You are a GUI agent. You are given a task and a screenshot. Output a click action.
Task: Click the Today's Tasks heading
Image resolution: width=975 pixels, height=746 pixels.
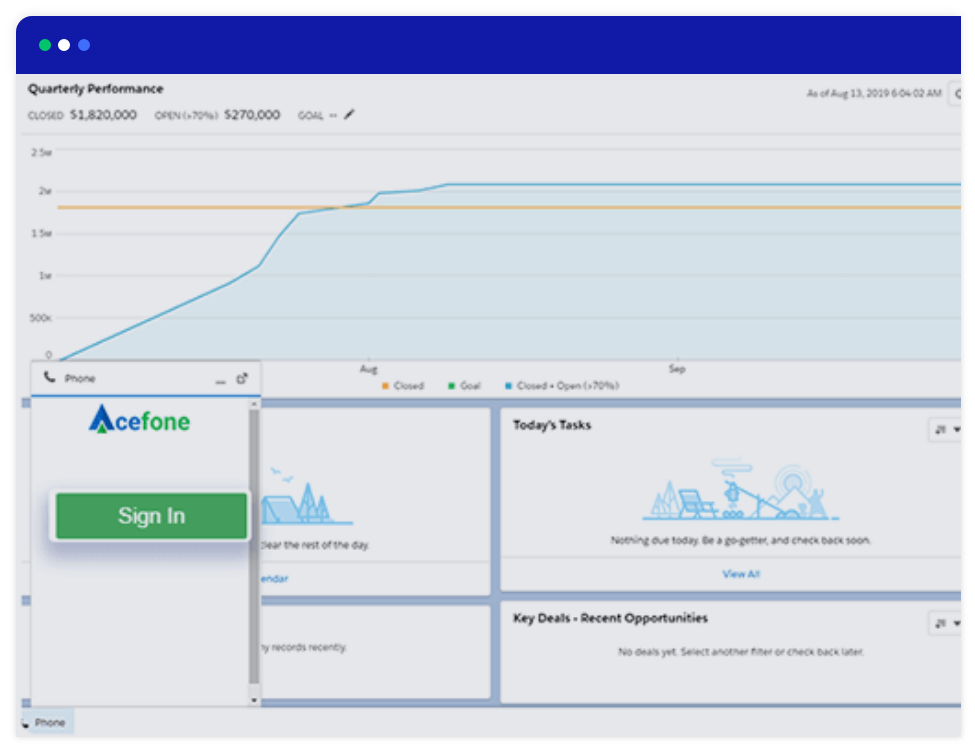pos(552,425)
